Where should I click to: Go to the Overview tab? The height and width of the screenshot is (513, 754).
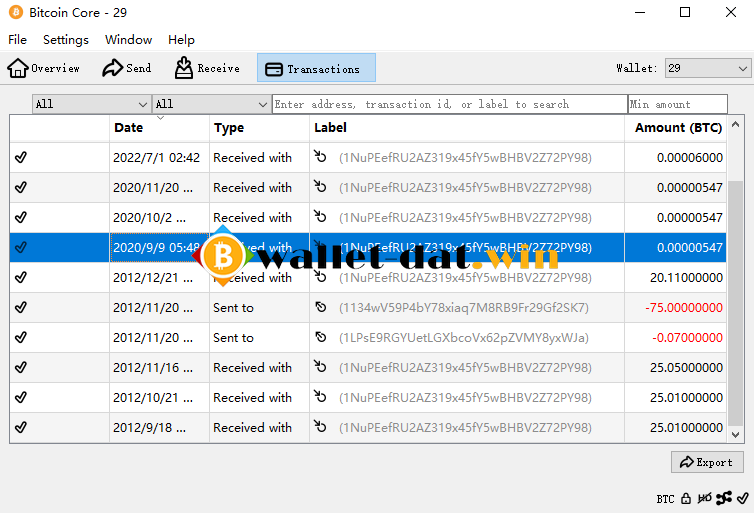tap(43, 68)
